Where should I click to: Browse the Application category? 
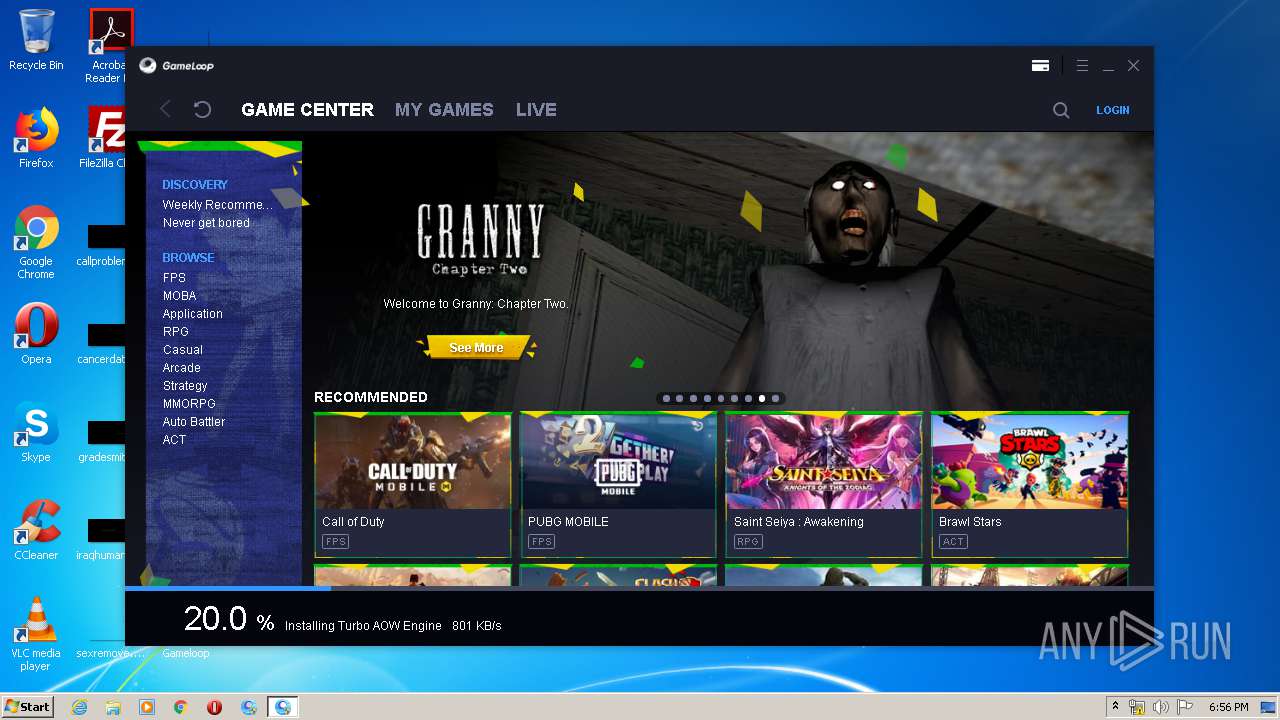coord(192,314)
